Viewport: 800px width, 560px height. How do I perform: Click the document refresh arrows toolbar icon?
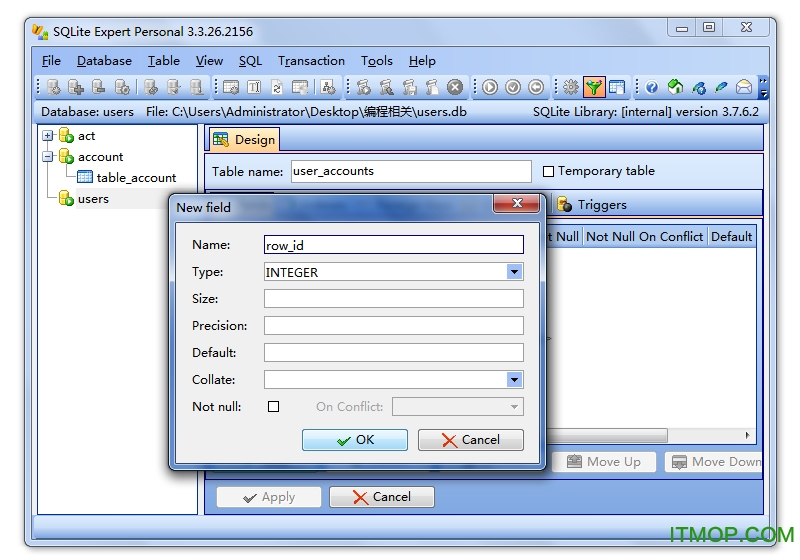pyautogui.click(x=277, y=87)
